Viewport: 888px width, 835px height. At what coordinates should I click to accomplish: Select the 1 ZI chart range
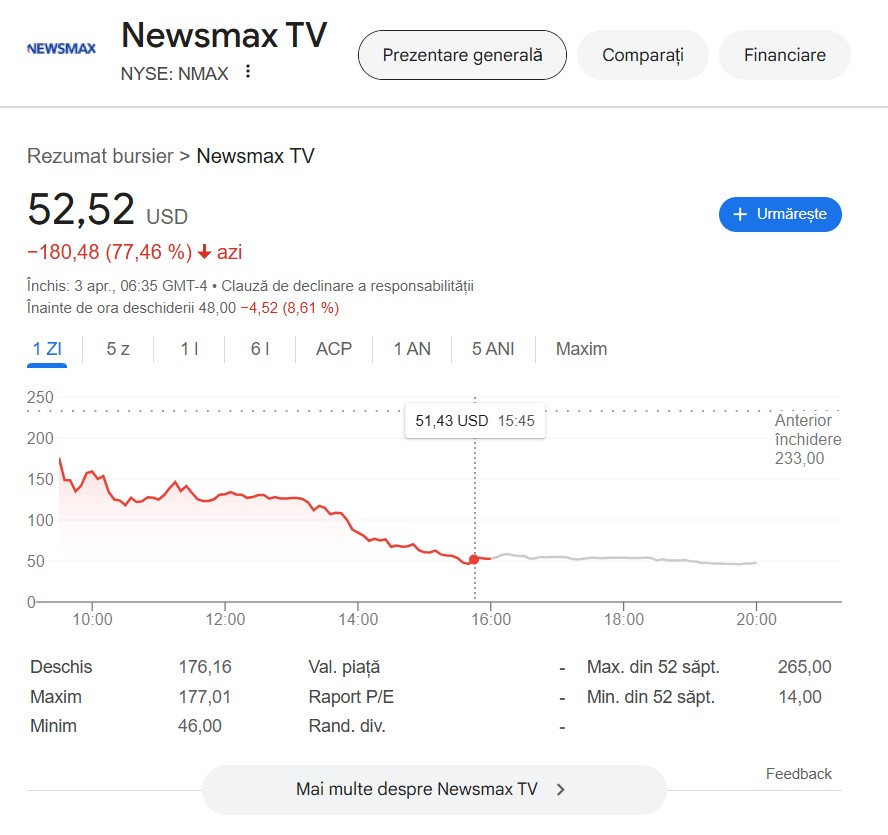(47, 349)
